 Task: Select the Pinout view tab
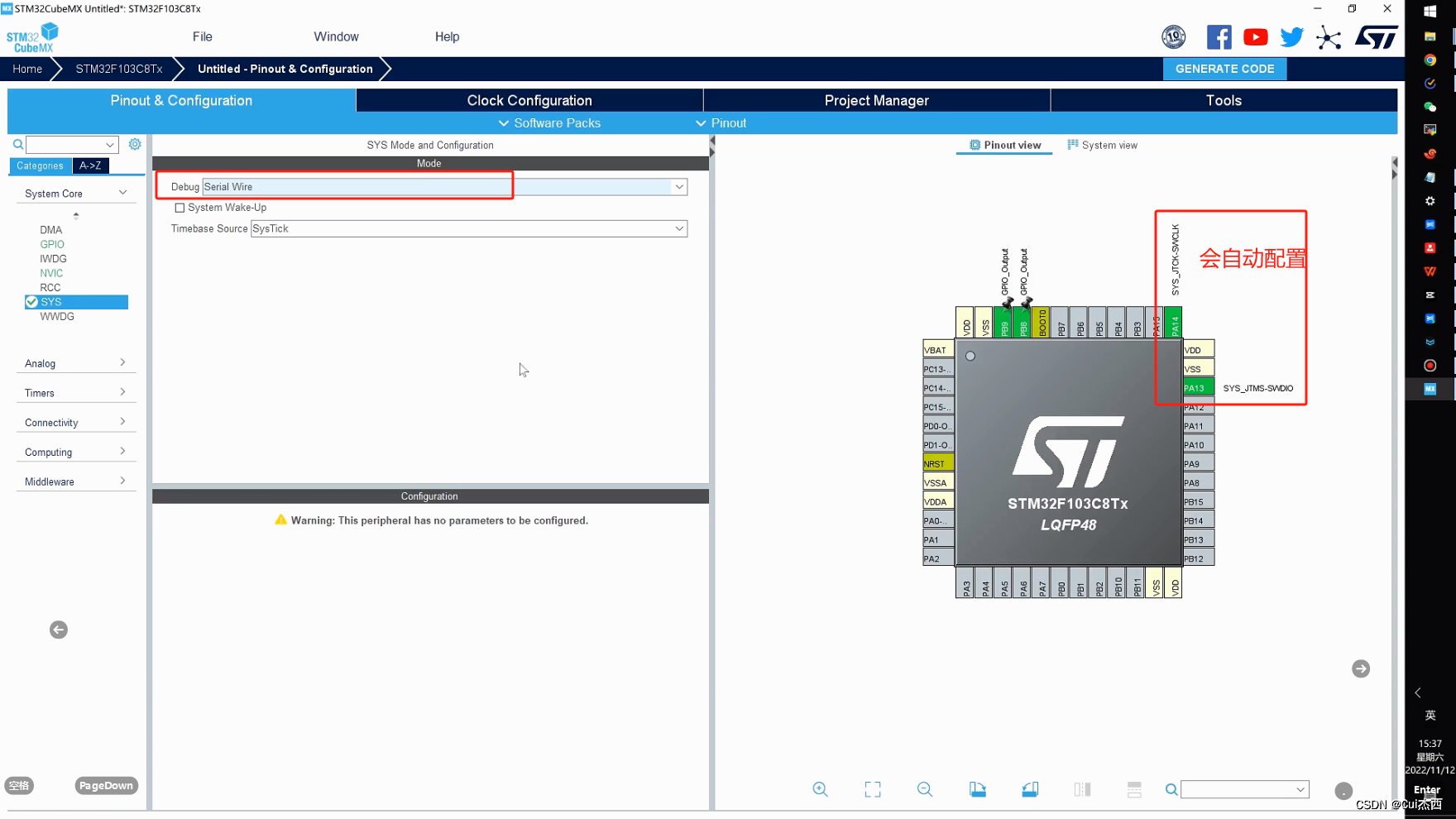(1004, 145)
